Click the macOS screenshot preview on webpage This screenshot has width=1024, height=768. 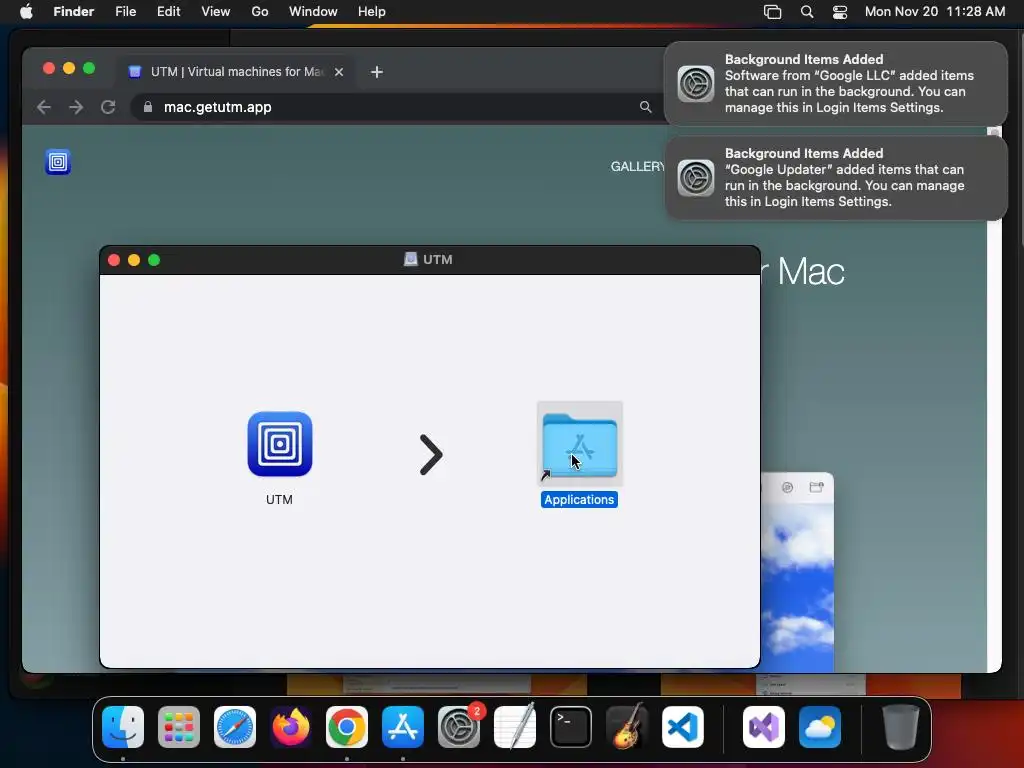point(797,572)
